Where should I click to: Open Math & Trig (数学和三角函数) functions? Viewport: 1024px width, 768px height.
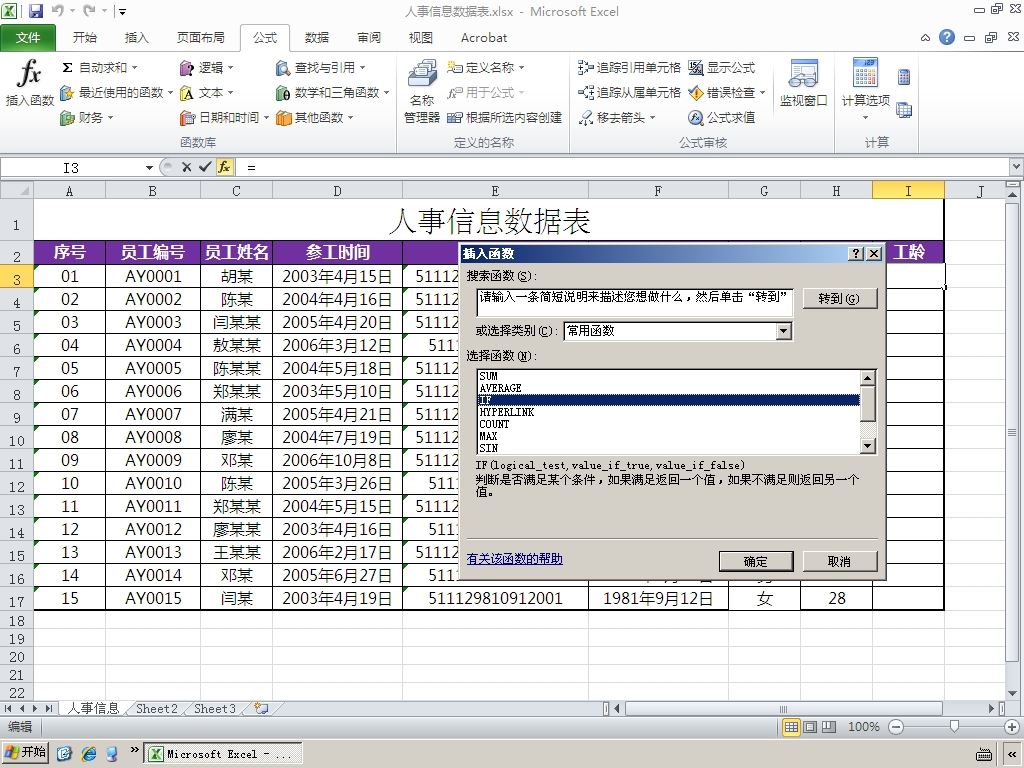(x=332, y=93)
